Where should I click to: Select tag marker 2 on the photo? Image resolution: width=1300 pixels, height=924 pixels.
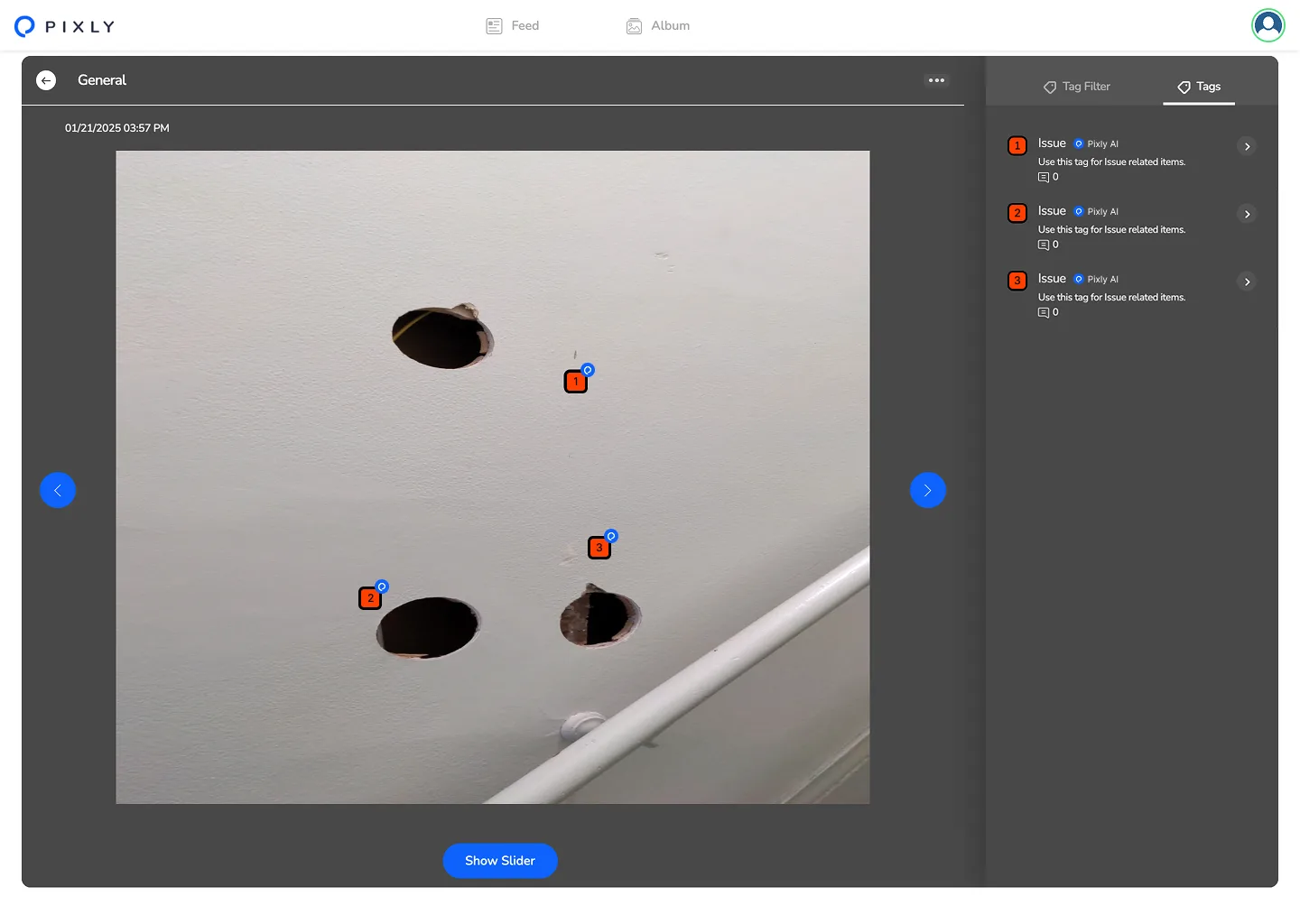tap(370, 597)
